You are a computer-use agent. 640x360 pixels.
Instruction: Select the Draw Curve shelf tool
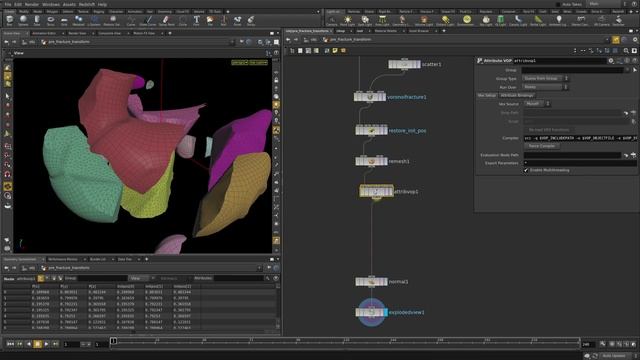148,20
